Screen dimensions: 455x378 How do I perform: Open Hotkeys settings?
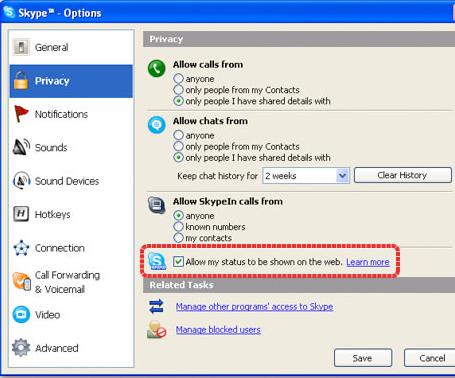71,214
